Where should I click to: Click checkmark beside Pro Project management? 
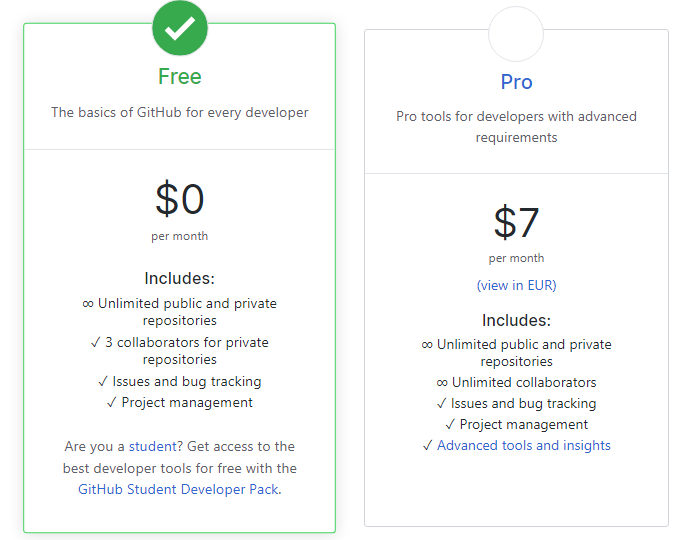point(450,425)
